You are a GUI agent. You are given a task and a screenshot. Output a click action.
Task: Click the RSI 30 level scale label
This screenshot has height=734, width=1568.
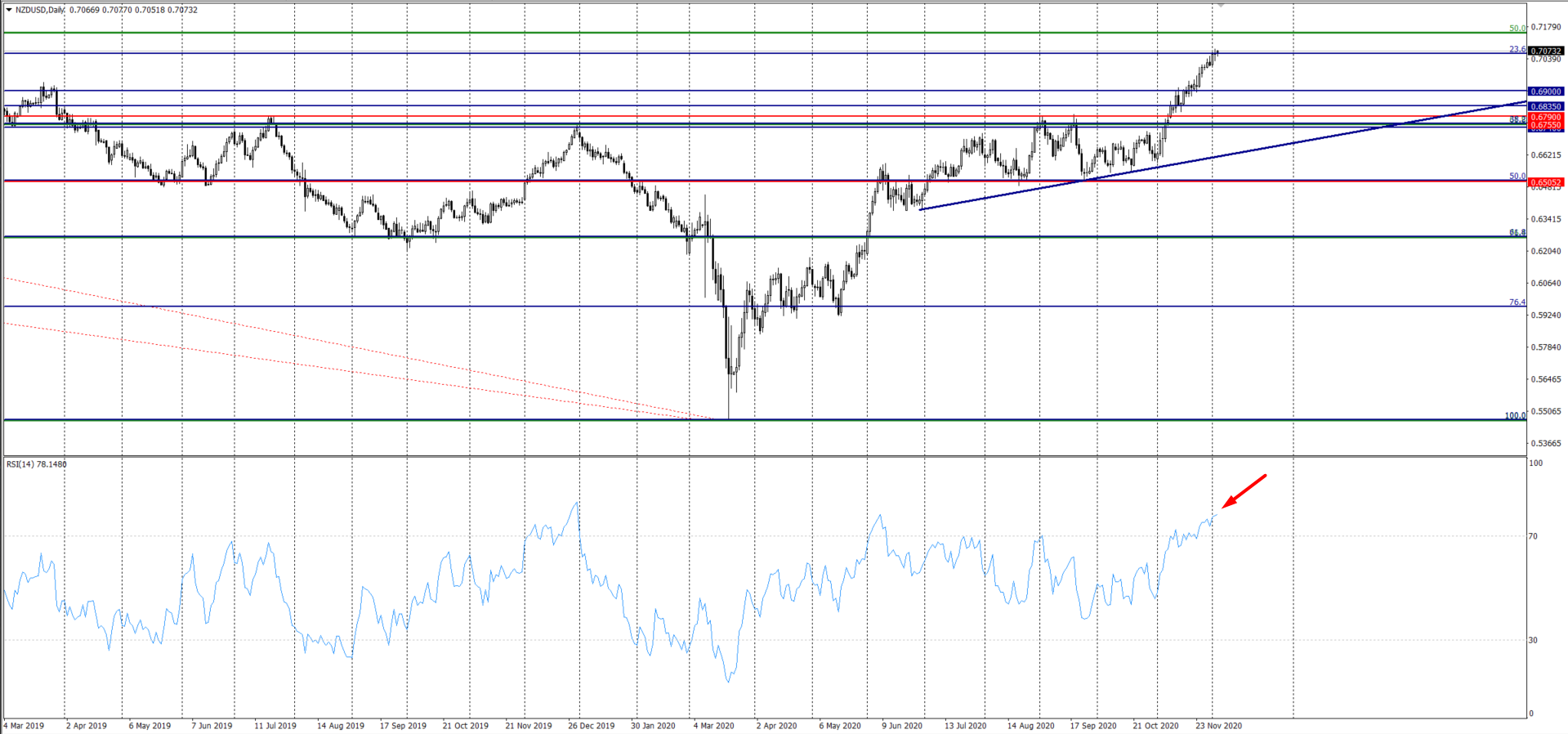[x=1533, y=640]
